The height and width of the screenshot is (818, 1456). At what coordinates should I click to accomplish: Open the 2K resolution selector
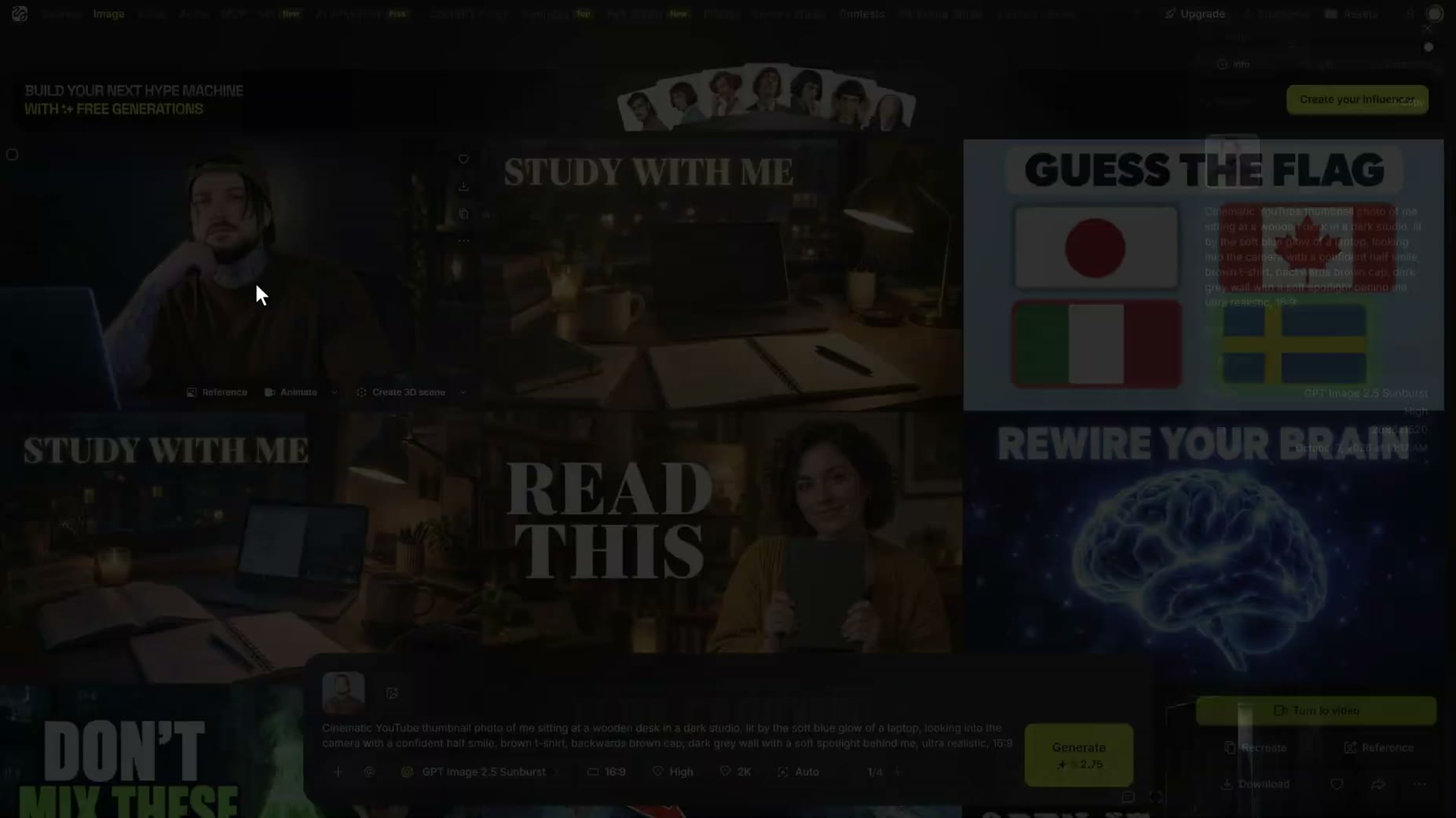tap(736, 772)
